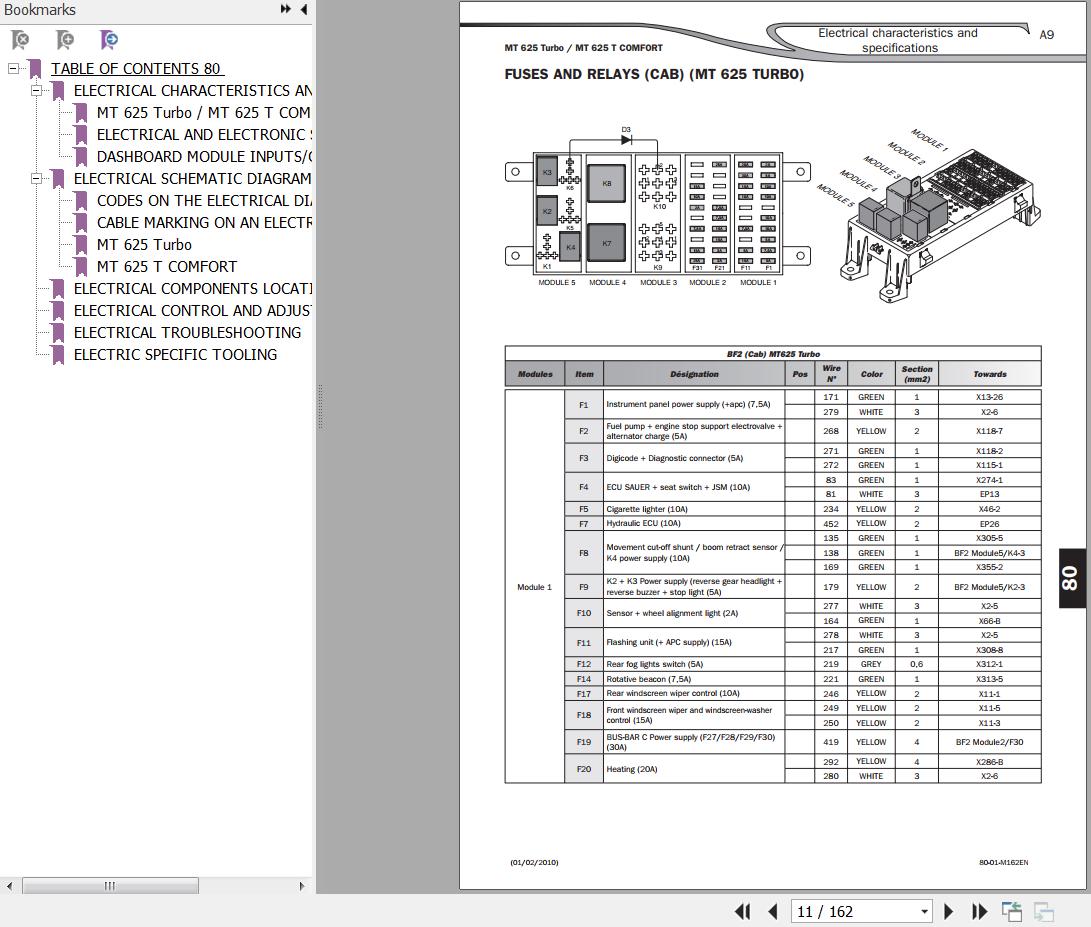Open the ELECTRICAL CHARACTERISTICS bookmark

tap(193, 90)
